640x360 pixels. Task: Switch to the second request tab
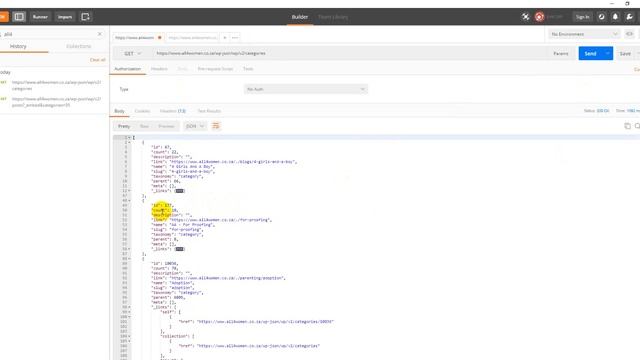192,38
